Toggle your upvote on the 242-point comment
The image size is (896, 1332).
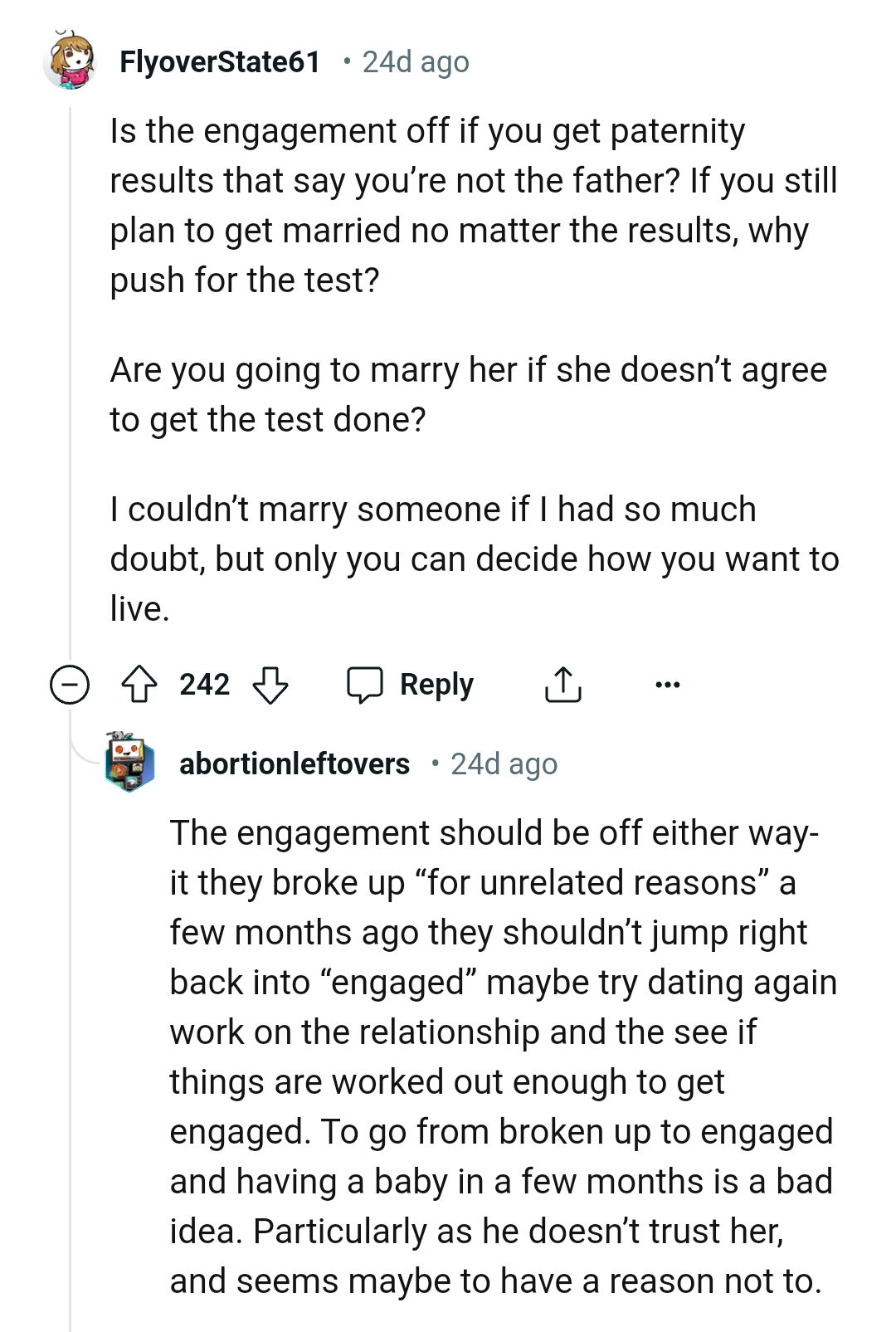pyautogui.click(x=141, y=684)
